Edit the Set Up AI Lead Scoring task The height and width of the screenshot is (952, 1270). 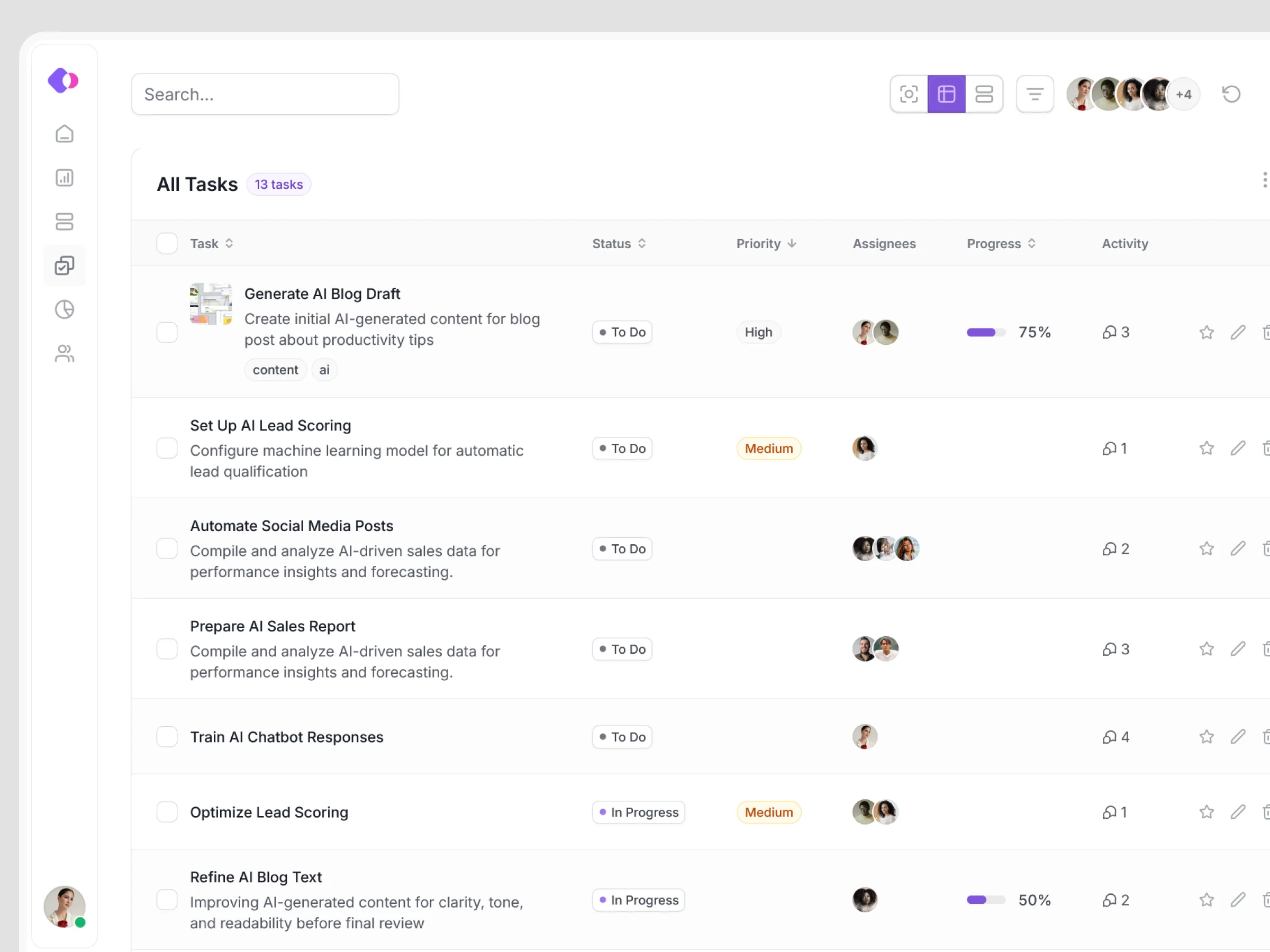(1238, 448)
